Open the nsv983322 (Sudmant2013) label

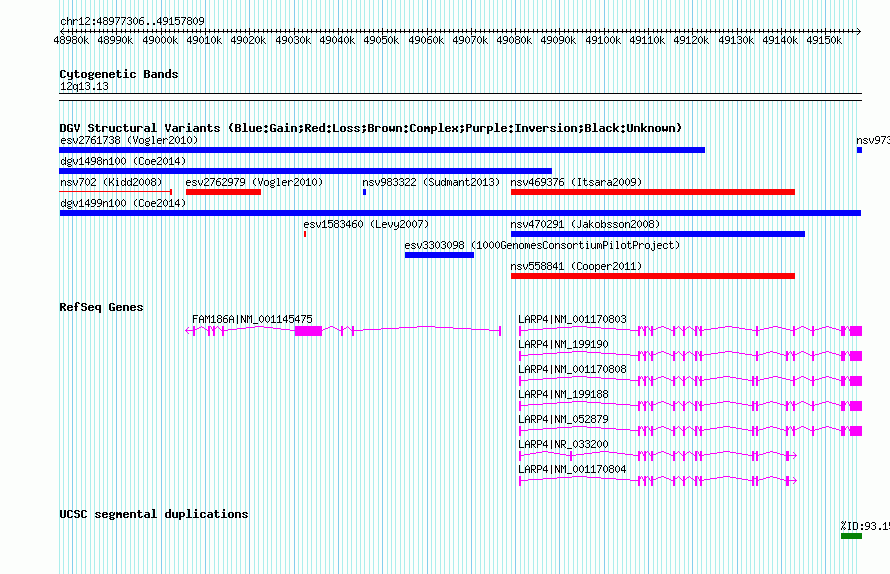click(x=431, y=182)
